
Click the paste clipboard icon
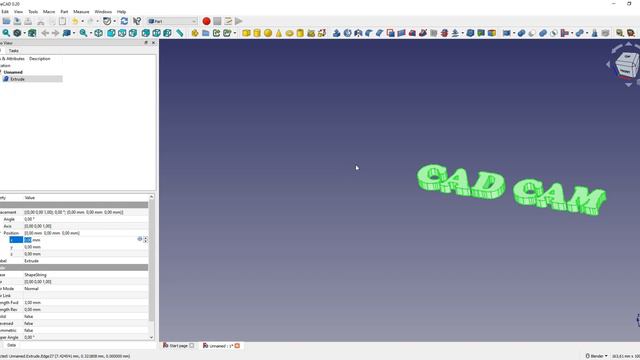[62, 21]
